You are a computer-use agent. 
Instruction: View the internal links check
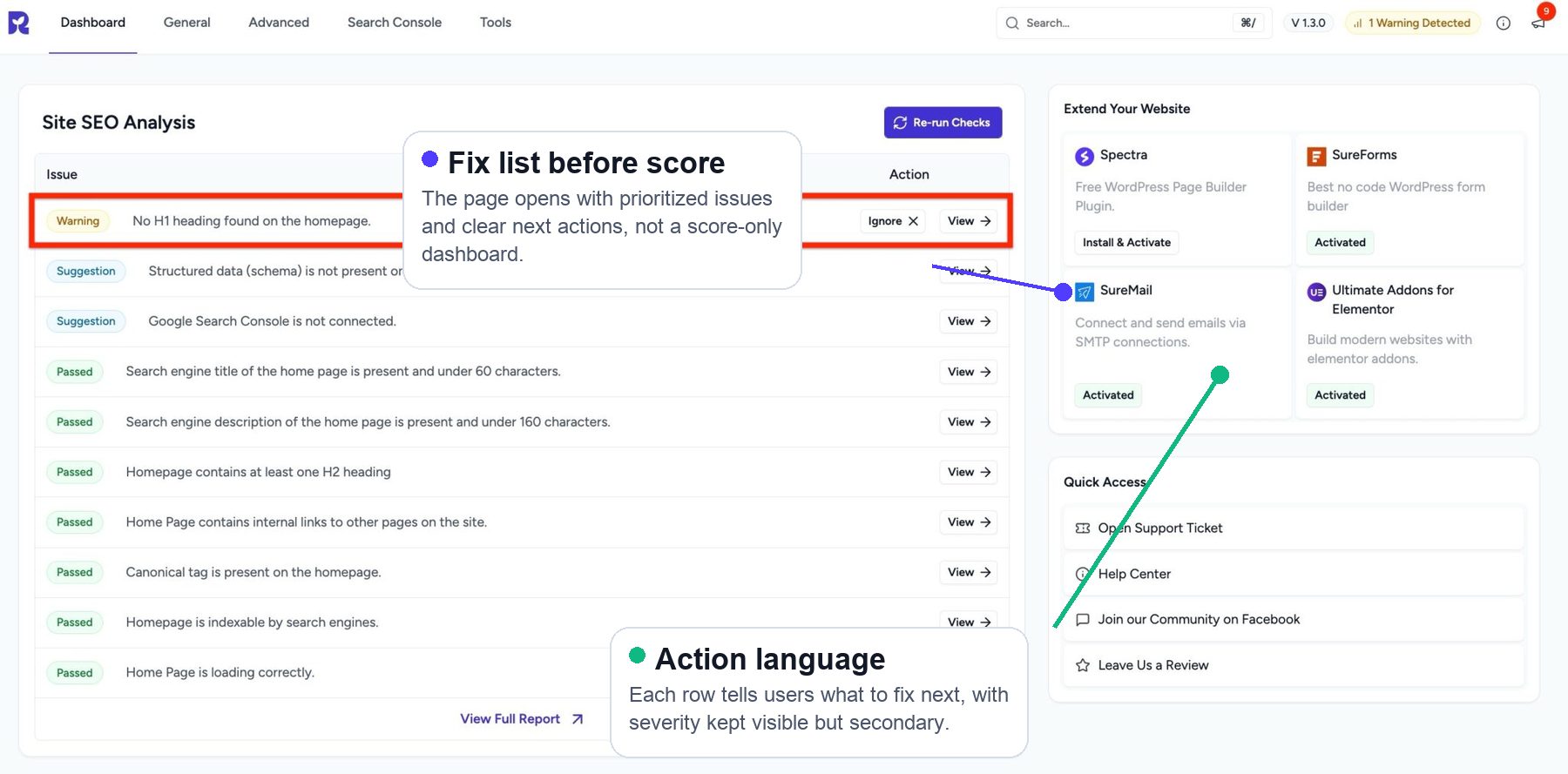click(970, 522)
